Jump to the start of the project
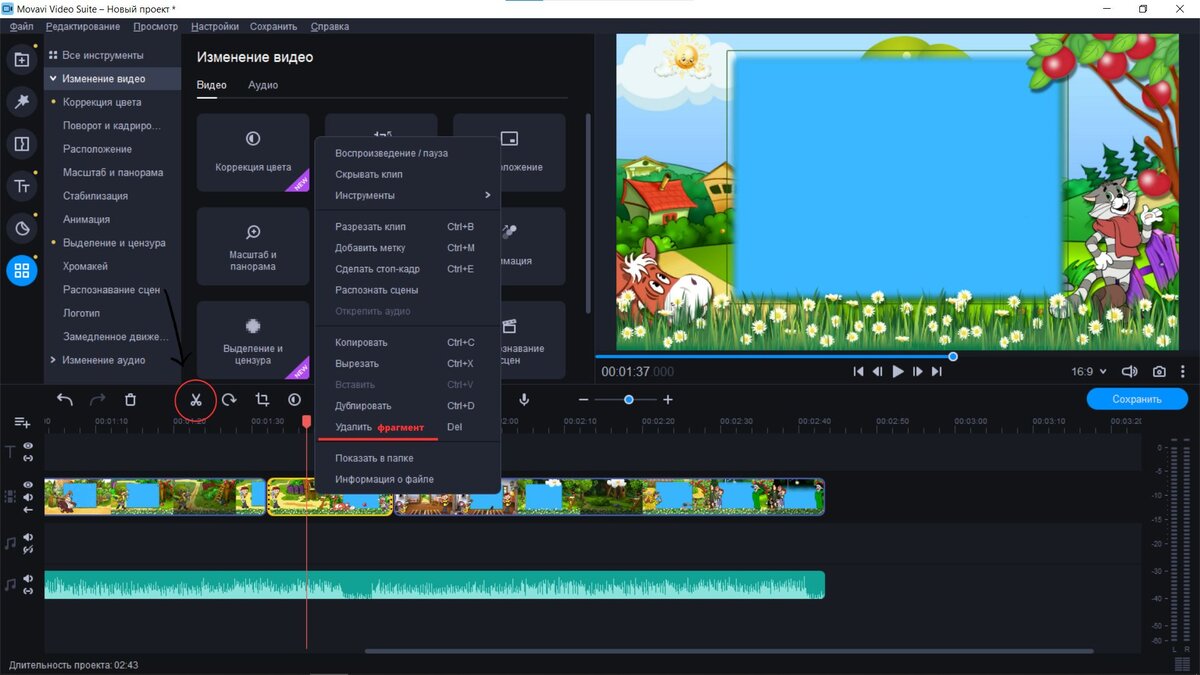The height and width of the screenshot is (675, 1200). (x=858, y=371)
